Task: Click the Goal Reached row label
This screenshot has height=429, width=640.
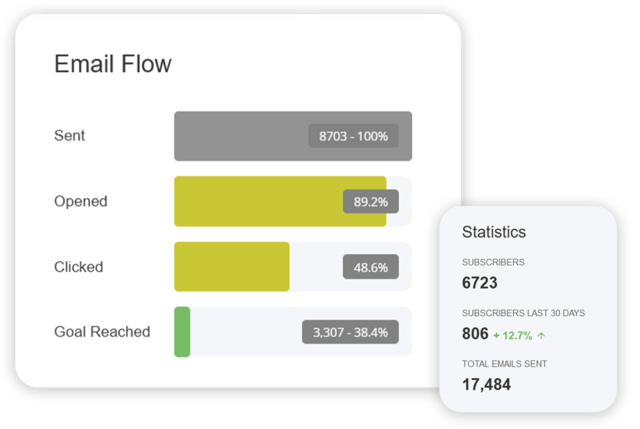Action: (102, 332)
